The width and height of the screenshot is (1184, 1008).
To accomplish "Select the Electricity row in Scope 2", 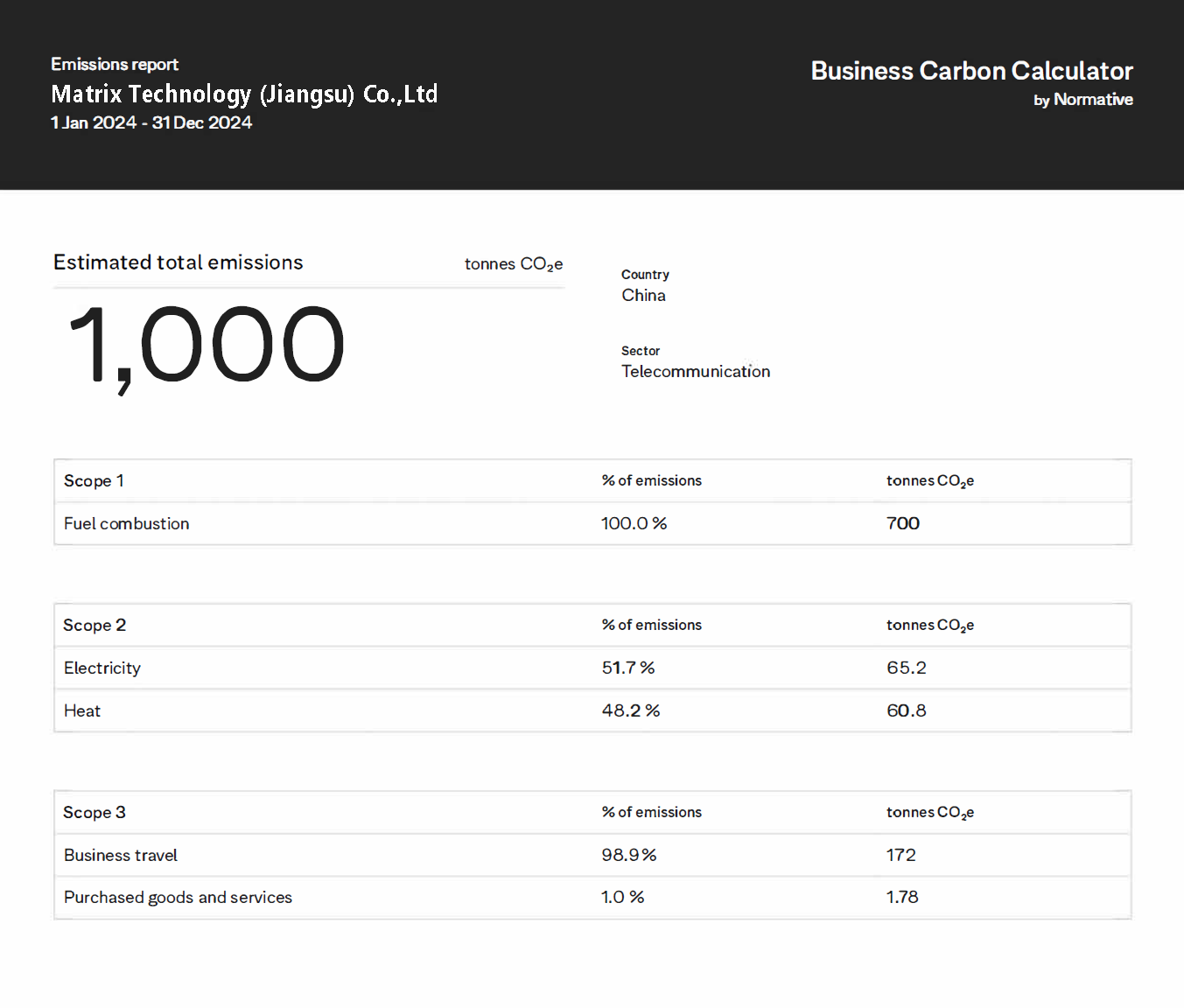I will click(x=102, y=668).
